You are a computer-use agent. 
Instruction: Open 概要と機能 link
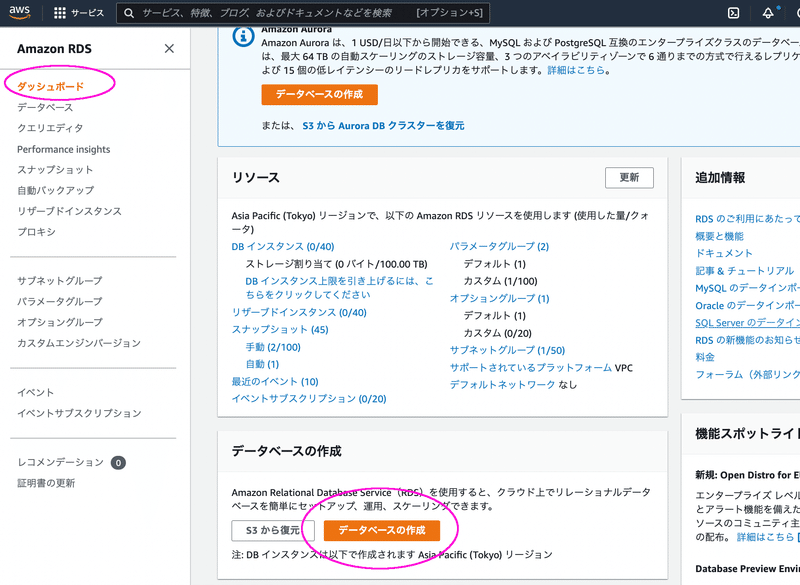(719, 236)
